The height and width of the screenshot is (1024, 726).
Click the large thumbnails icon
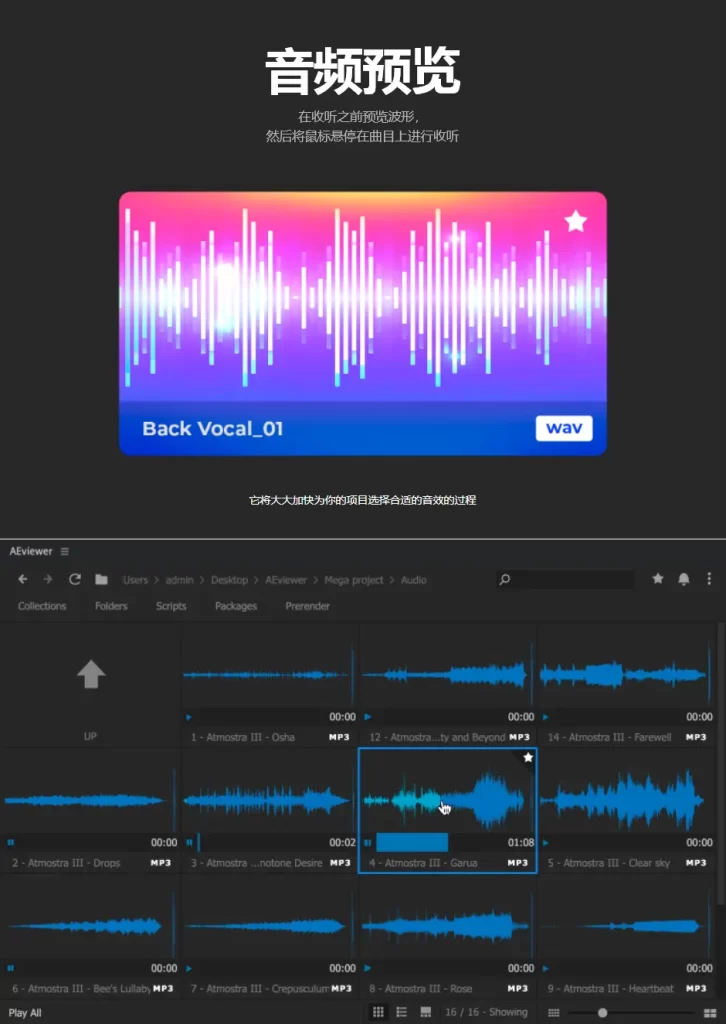click(710, 1013)
